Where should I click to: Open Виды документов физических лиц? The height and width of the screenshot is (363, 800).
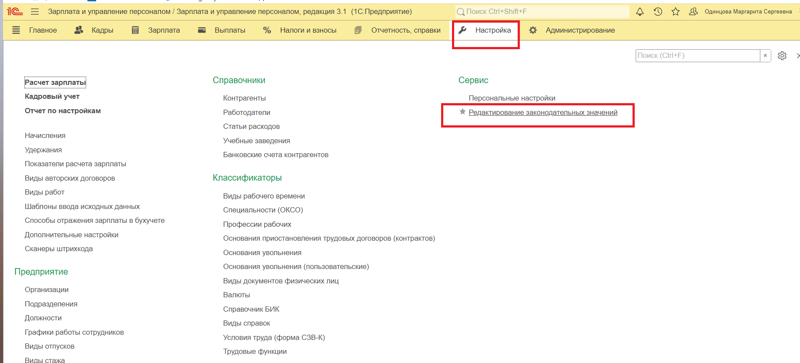(x=281, y=281)
